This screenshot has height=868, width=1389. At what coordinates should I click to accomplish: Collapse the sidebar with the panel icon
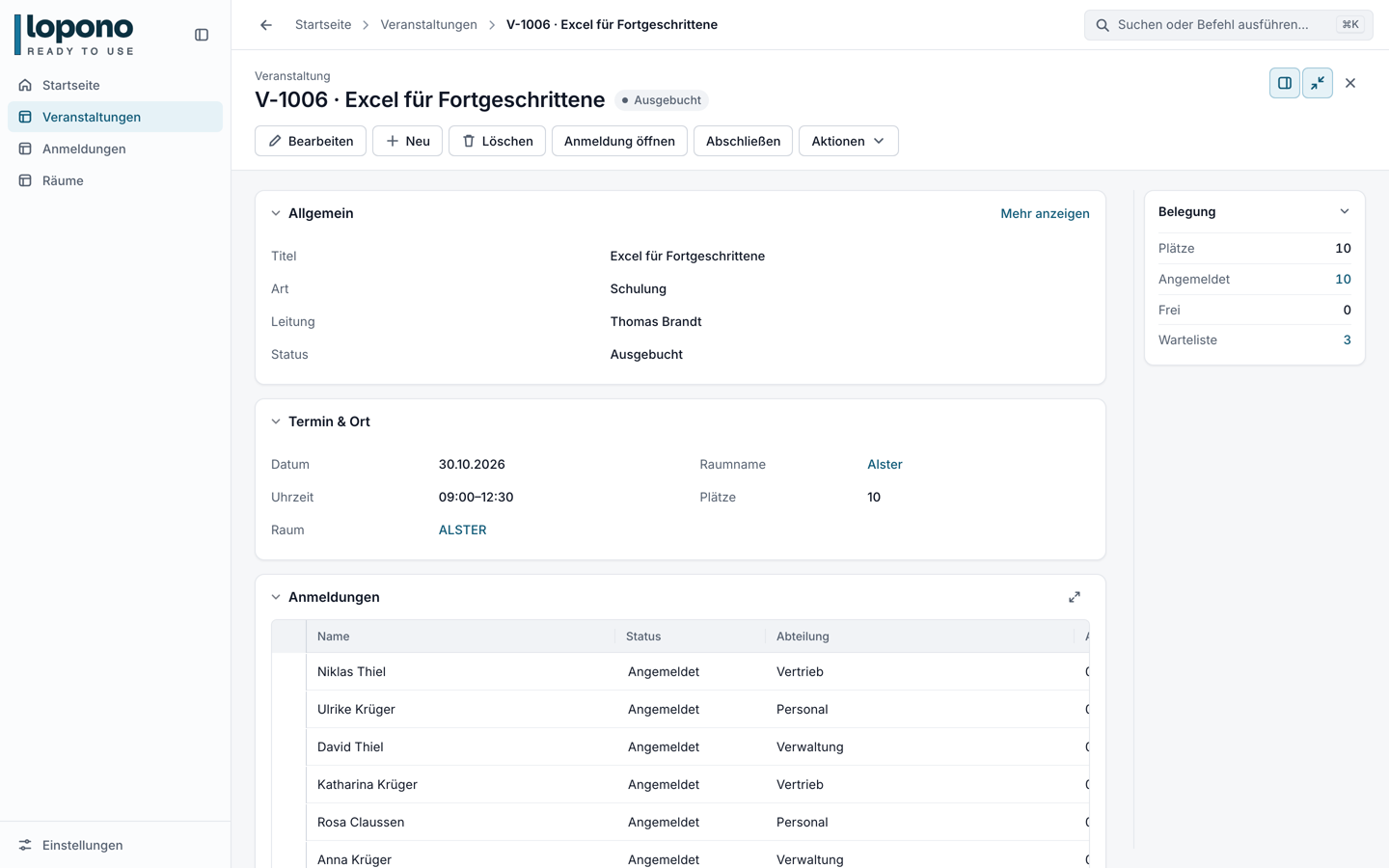coord(202,35)
